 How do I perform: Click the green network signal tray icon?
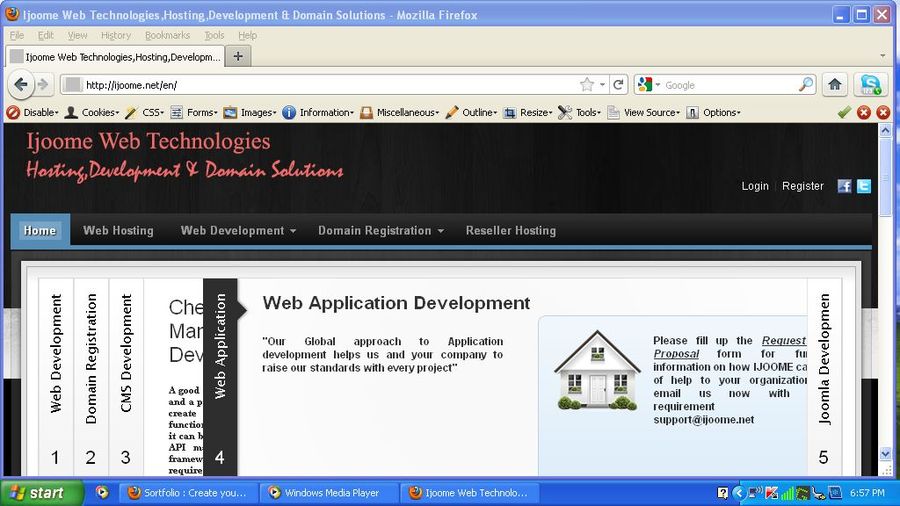click(788, 493)
